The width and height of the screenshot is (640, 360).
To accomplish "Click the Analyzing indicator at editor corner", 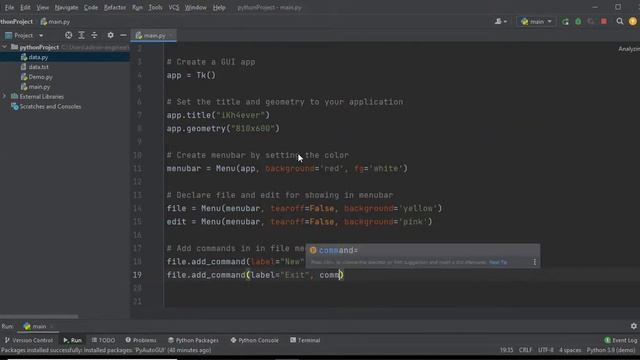I will pos(629,49).
